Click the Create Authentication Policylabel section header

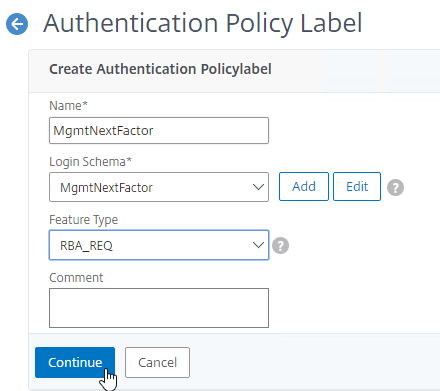pyautogui.click(x=160, y=69)
